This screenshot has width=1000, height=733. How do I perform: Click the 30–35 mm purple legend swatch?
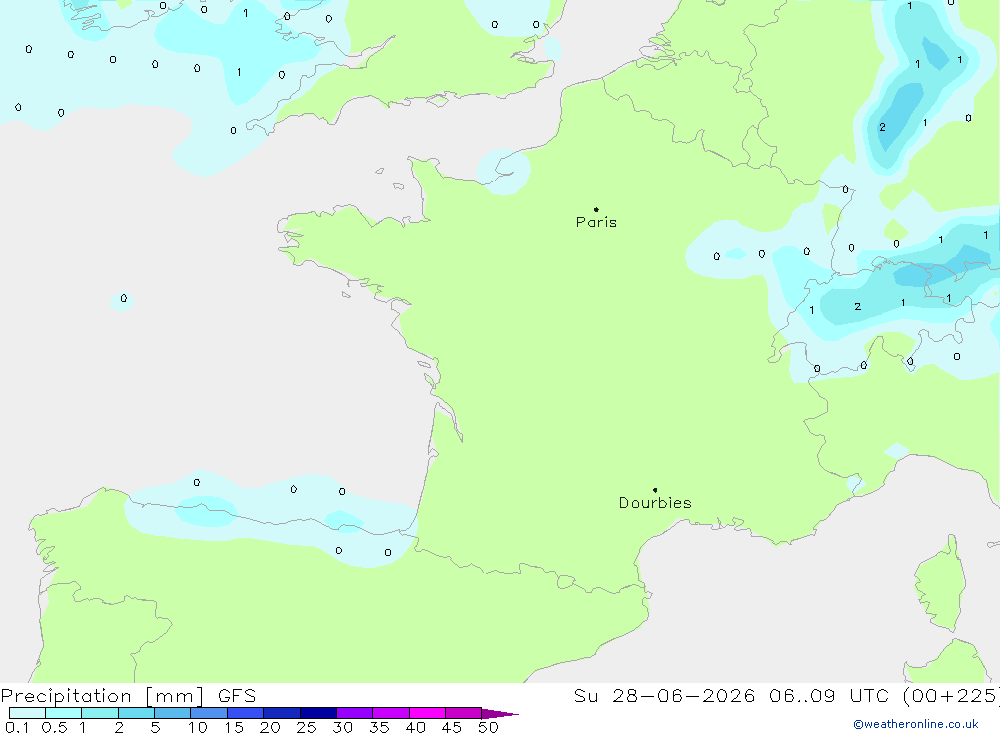[x=355, y=713]
